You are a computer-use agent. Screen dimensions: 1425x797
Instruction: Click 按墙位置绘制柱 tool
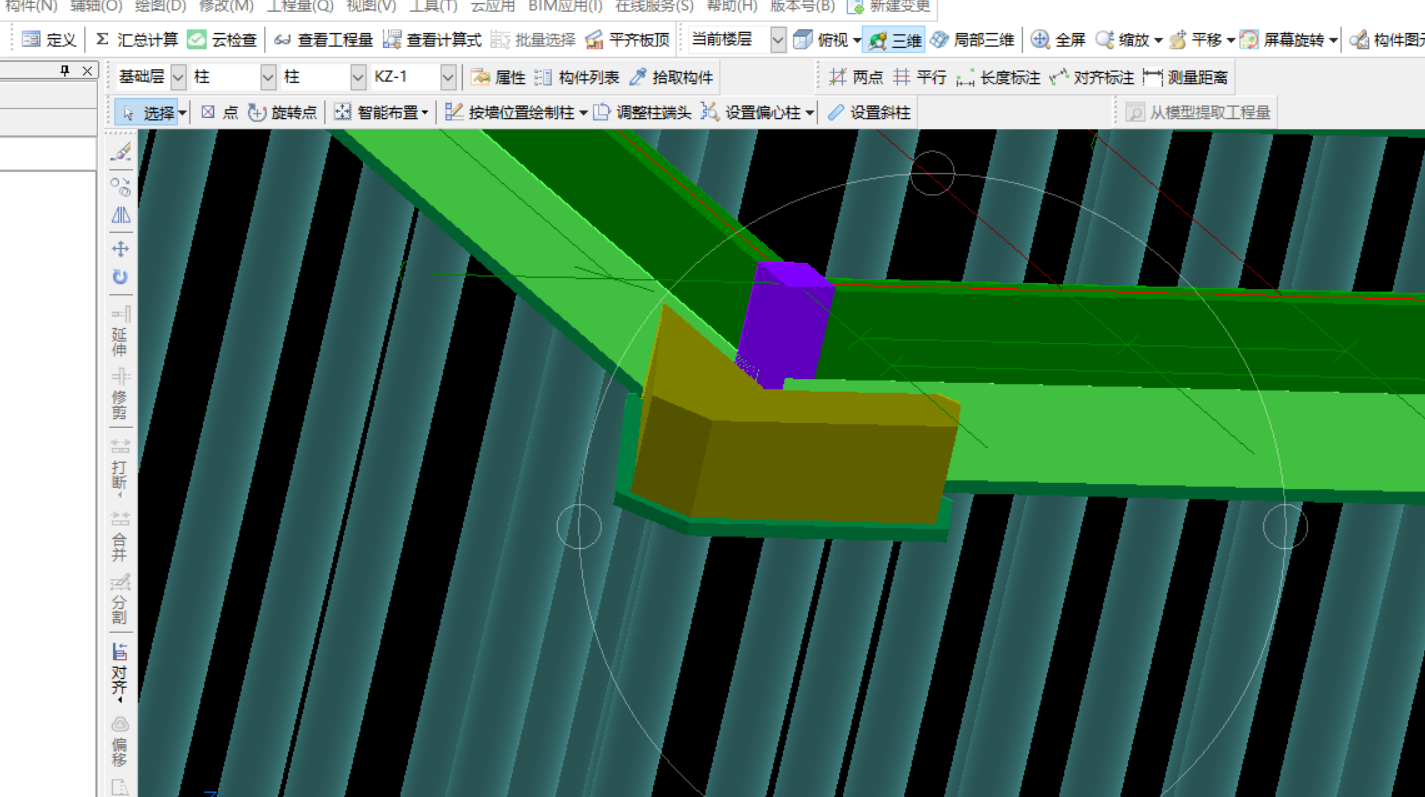click(x=510, y=113)
